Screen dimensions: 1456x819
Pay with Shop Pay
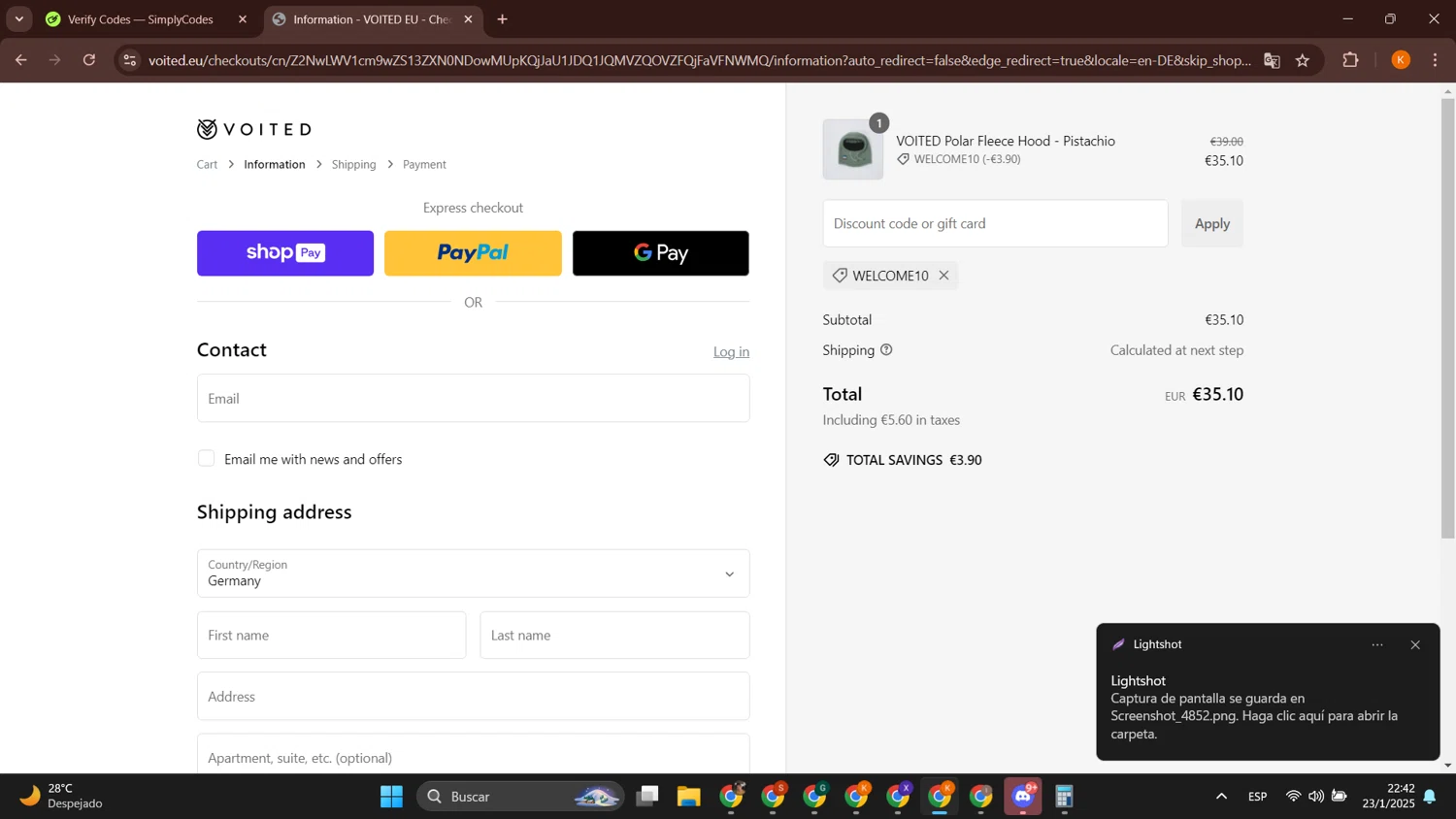pyautogui.click(x=285, y=253)
